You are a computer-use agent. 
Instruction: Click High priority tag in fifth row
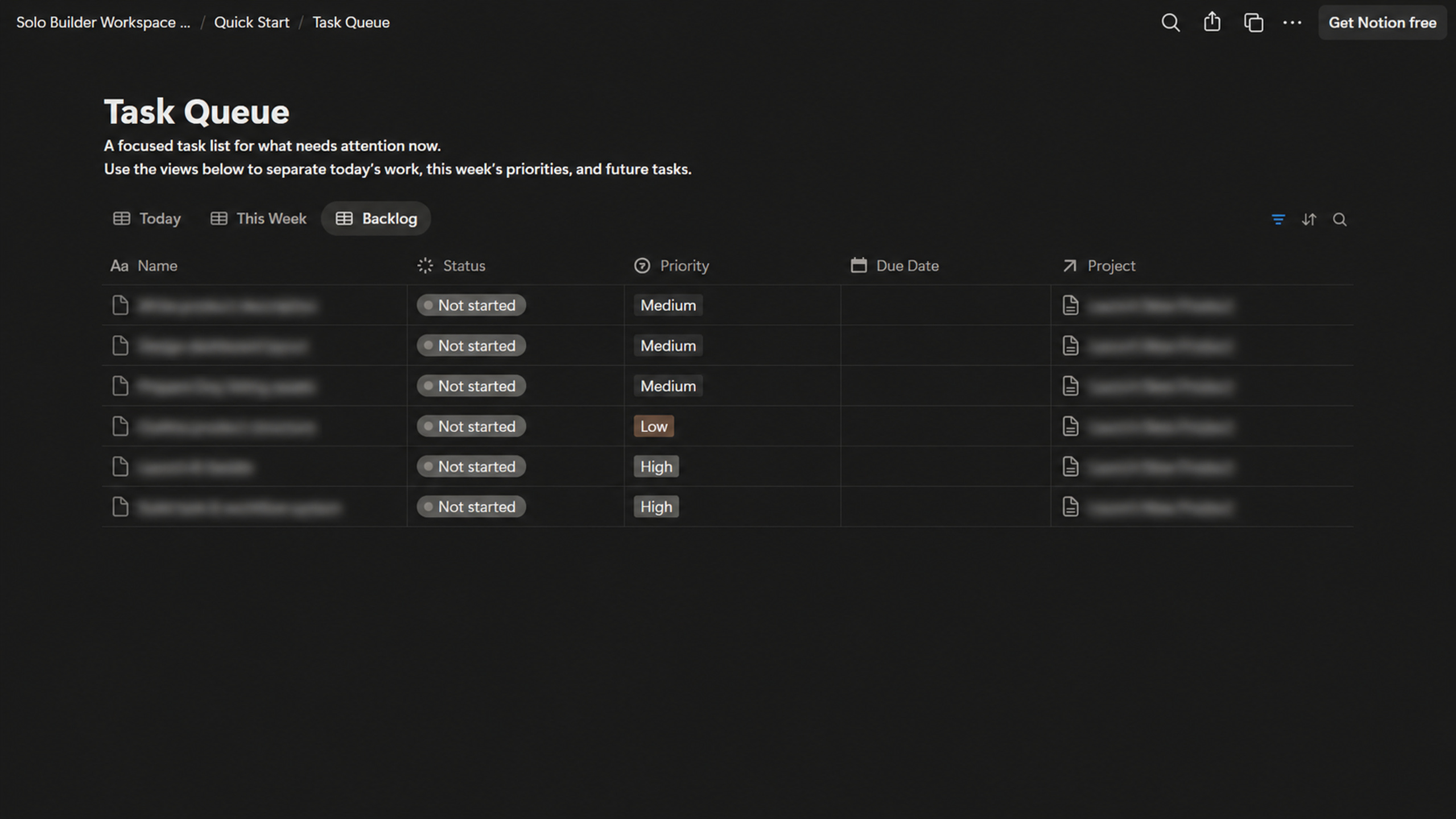pyautogui.click(x=656, y=467)
